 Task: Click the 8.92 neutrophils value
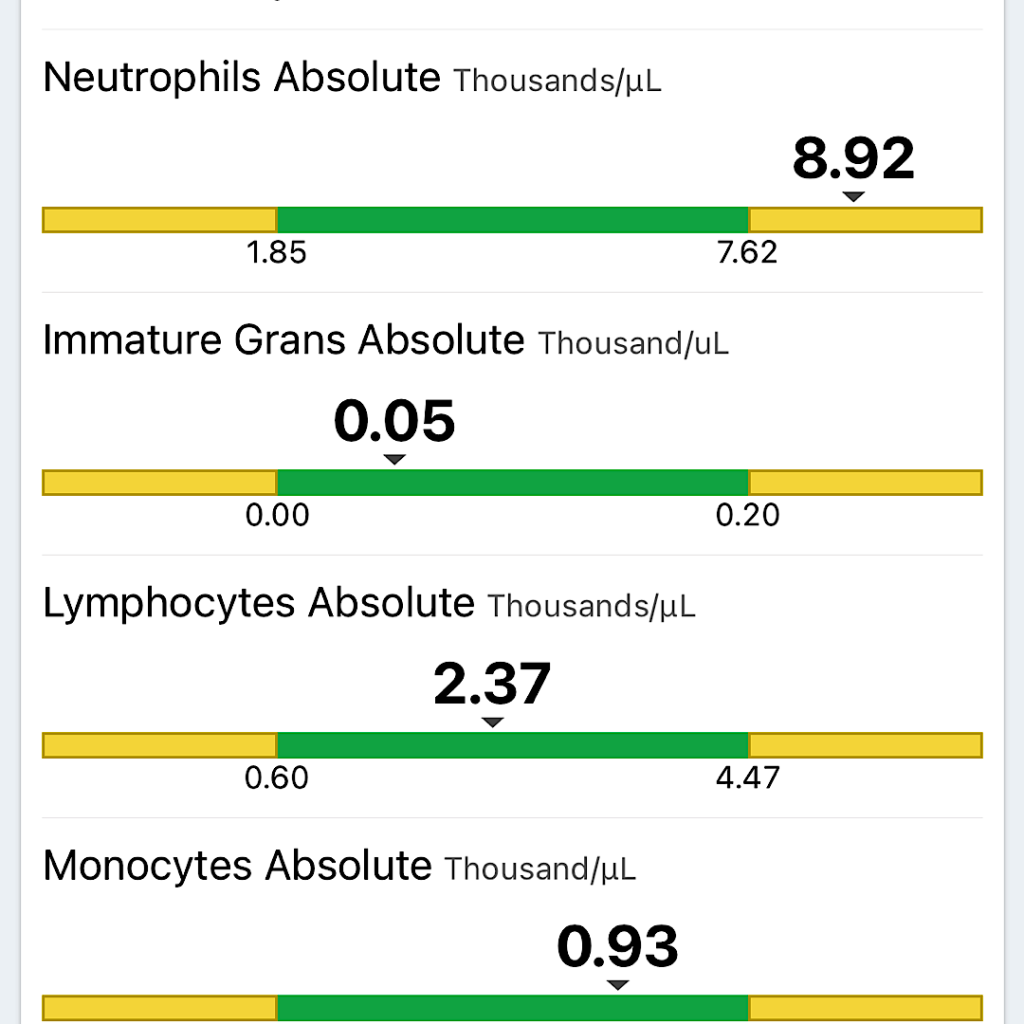[853, 158]
